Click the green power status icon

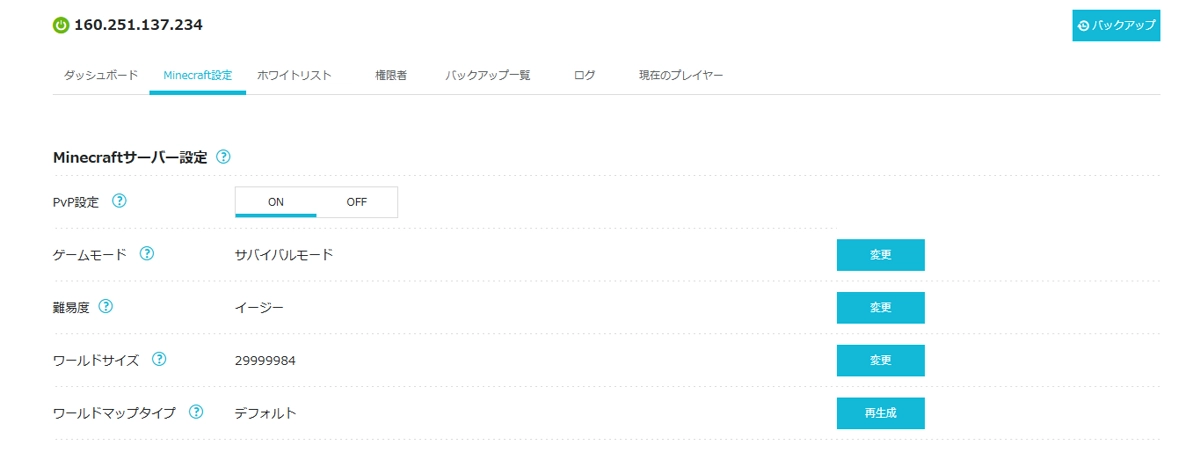(61, 25)
